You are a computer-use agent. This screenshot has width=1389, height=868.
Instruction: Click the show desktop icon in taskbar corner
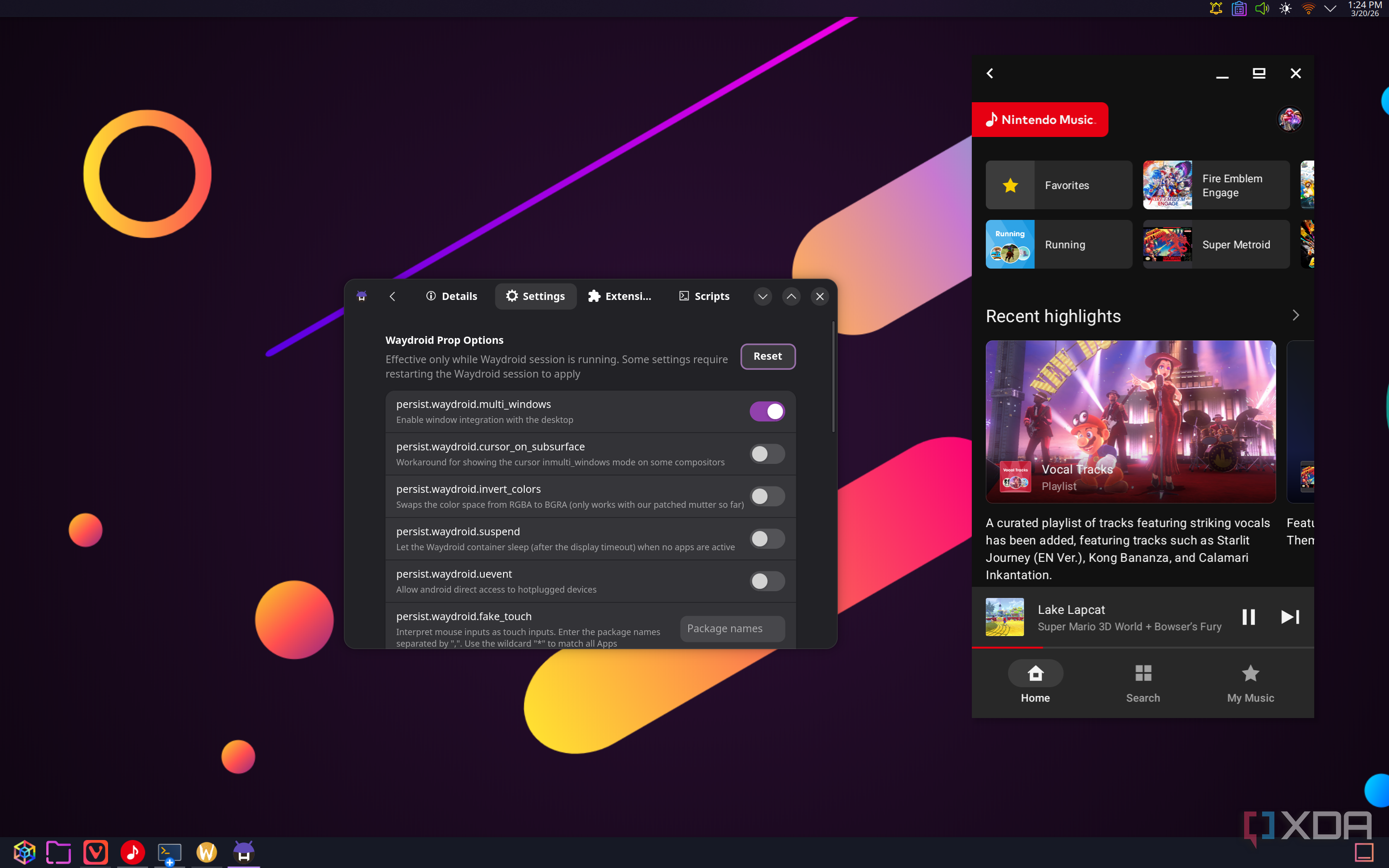click(1364, 853)
